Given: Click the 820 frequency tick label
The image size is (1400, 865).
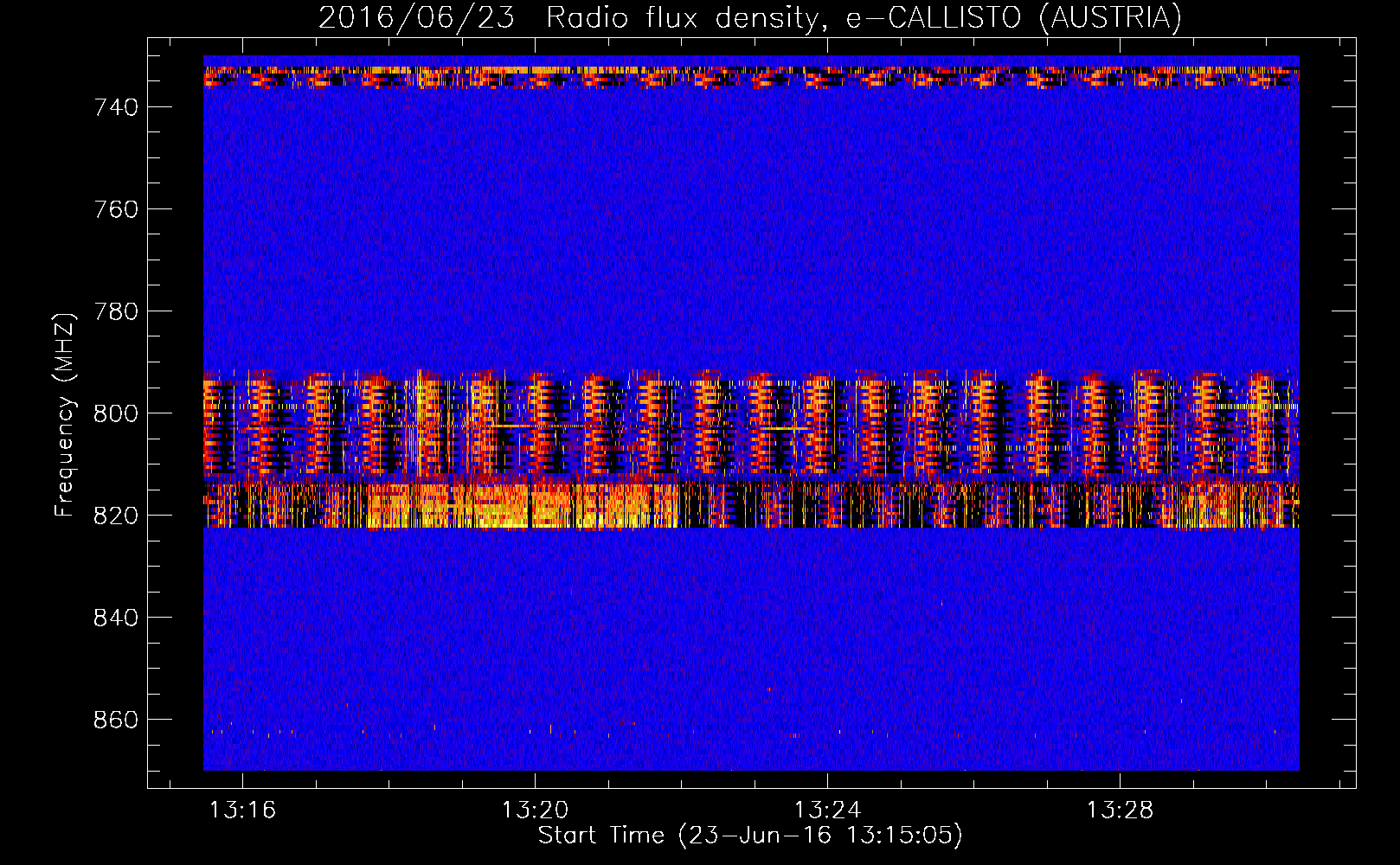Looking at the screenshot, I should pyautogui.click(x=116, y=516).
